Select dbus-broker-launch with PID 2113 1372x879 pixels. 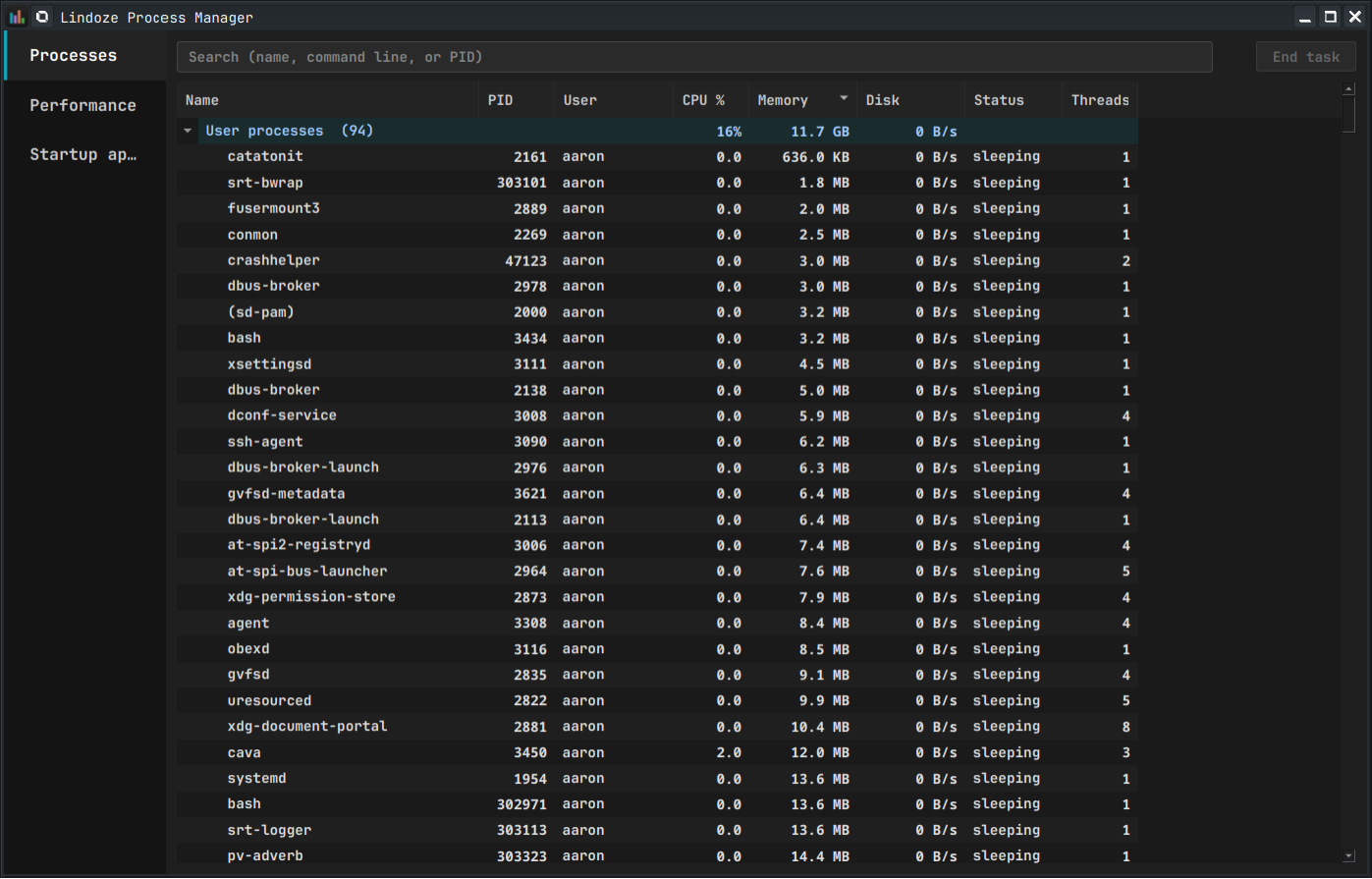(657, 520)
